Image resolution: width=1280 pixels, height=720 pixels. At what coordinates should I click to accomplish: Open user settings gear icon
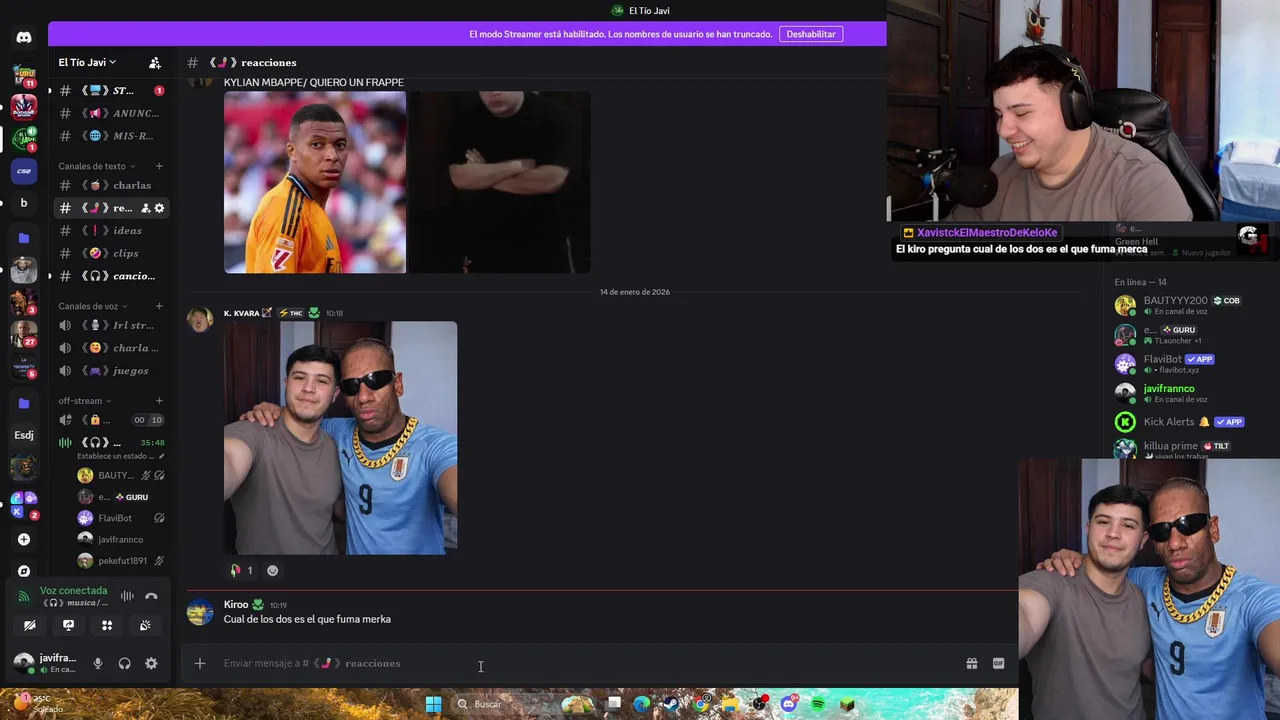[151, 663]
